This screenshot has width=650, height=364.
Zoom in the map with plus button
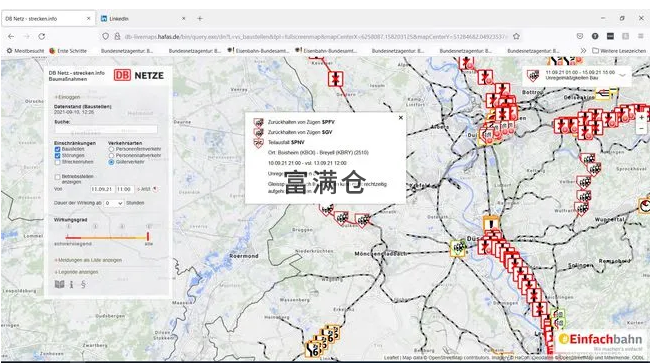point(642,118)
